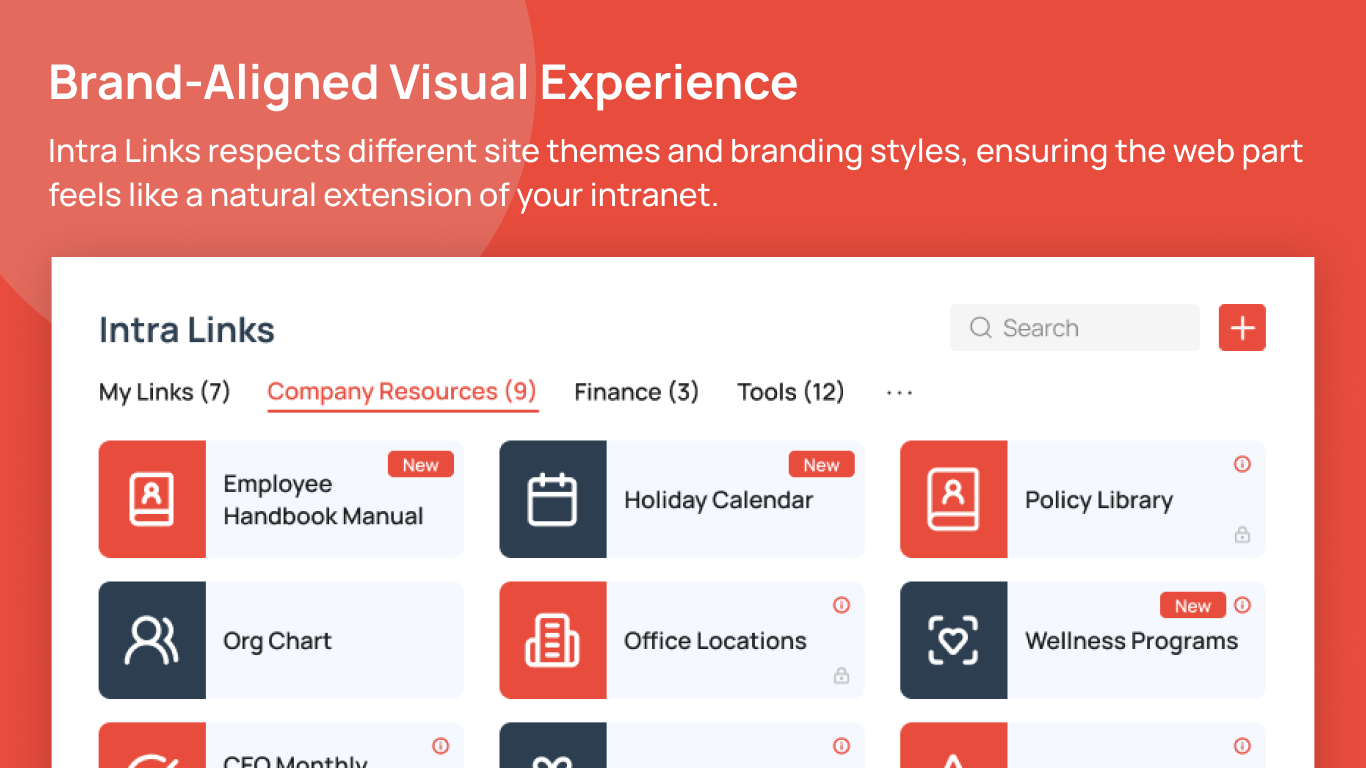Click the magnifier icon in Search box

[981, 328]
